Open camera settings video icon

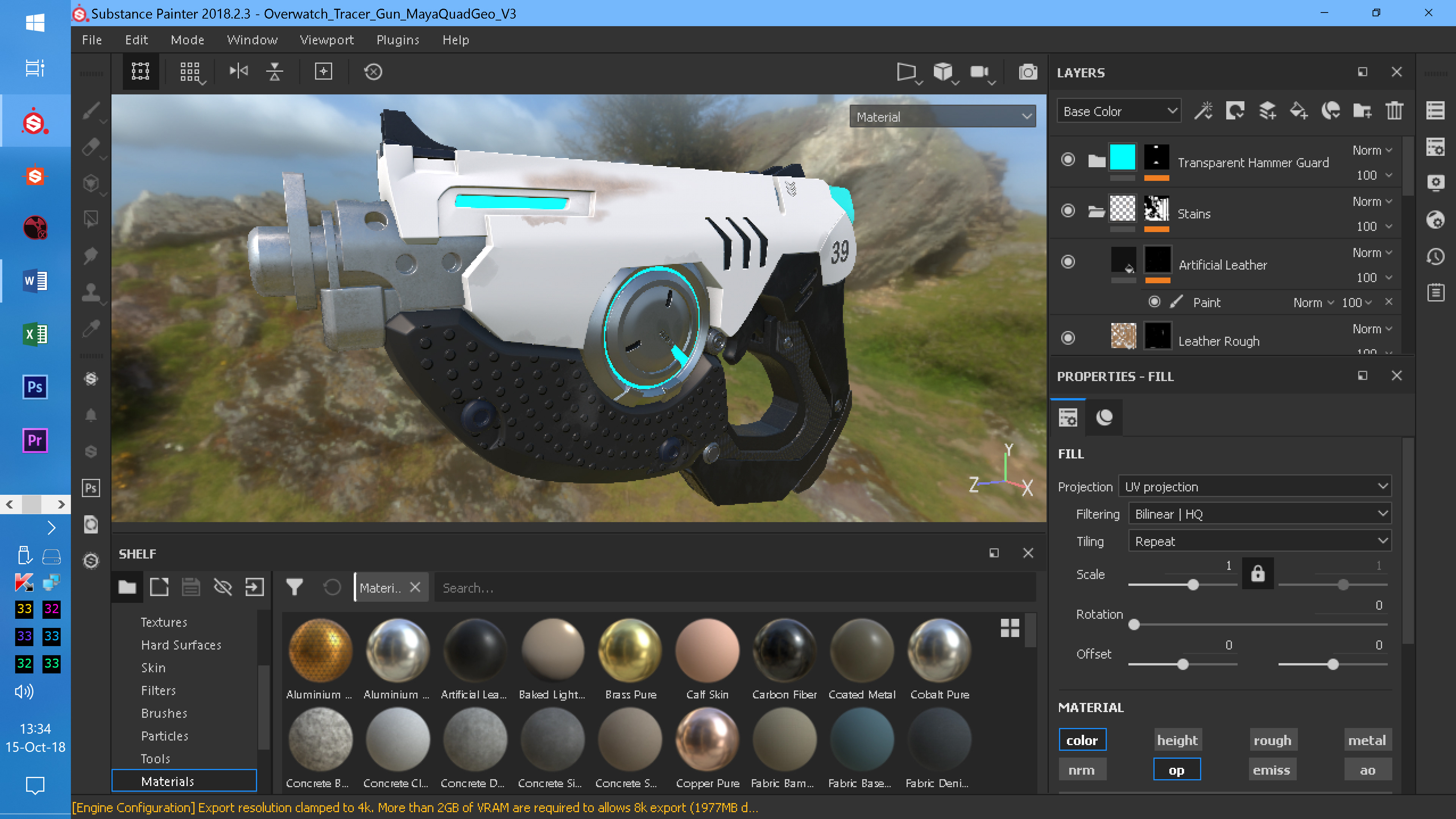(979, 72)
